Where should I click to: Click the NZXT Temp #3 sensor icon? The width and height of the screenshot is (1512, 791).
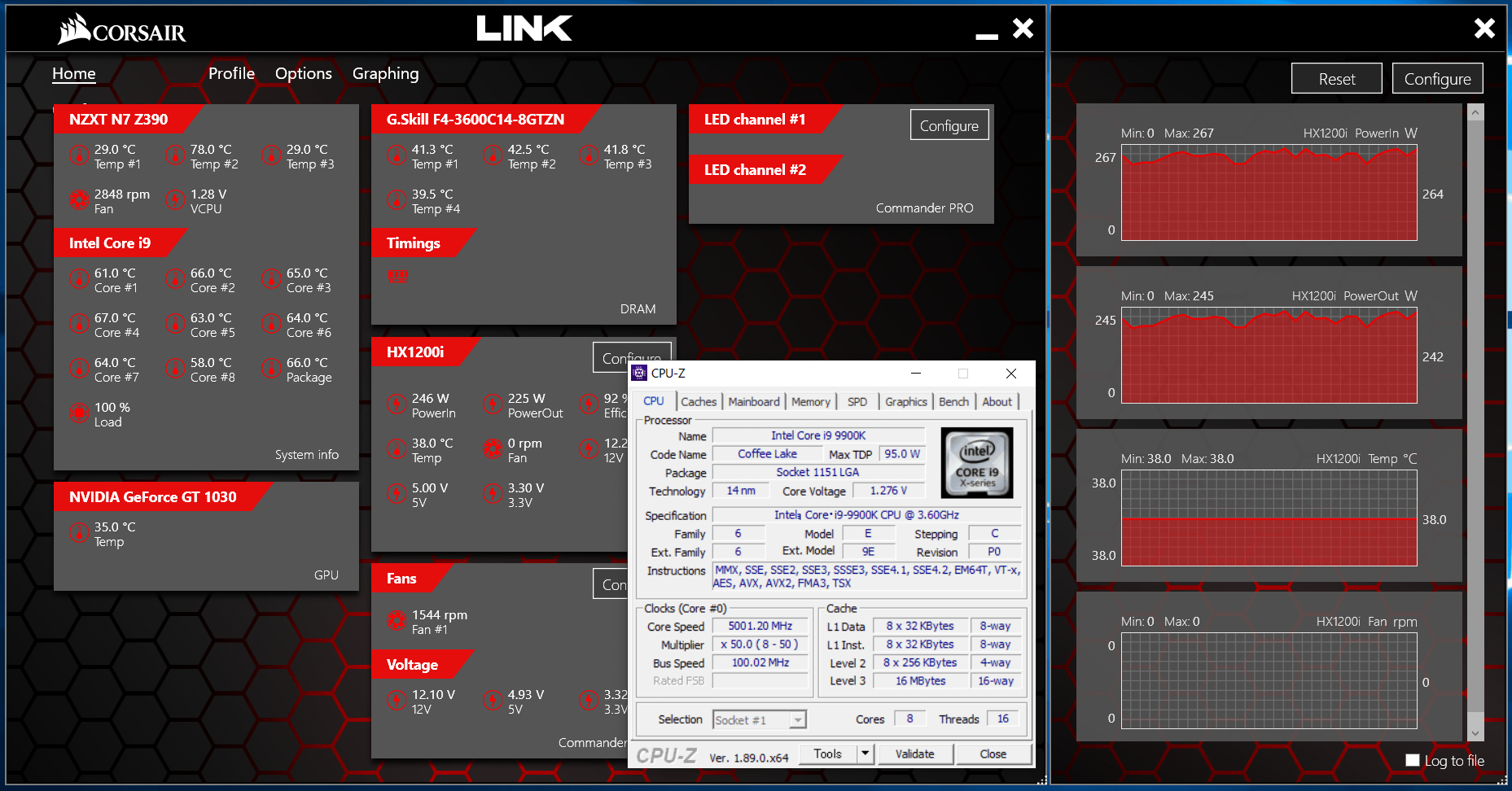(271, 155)
